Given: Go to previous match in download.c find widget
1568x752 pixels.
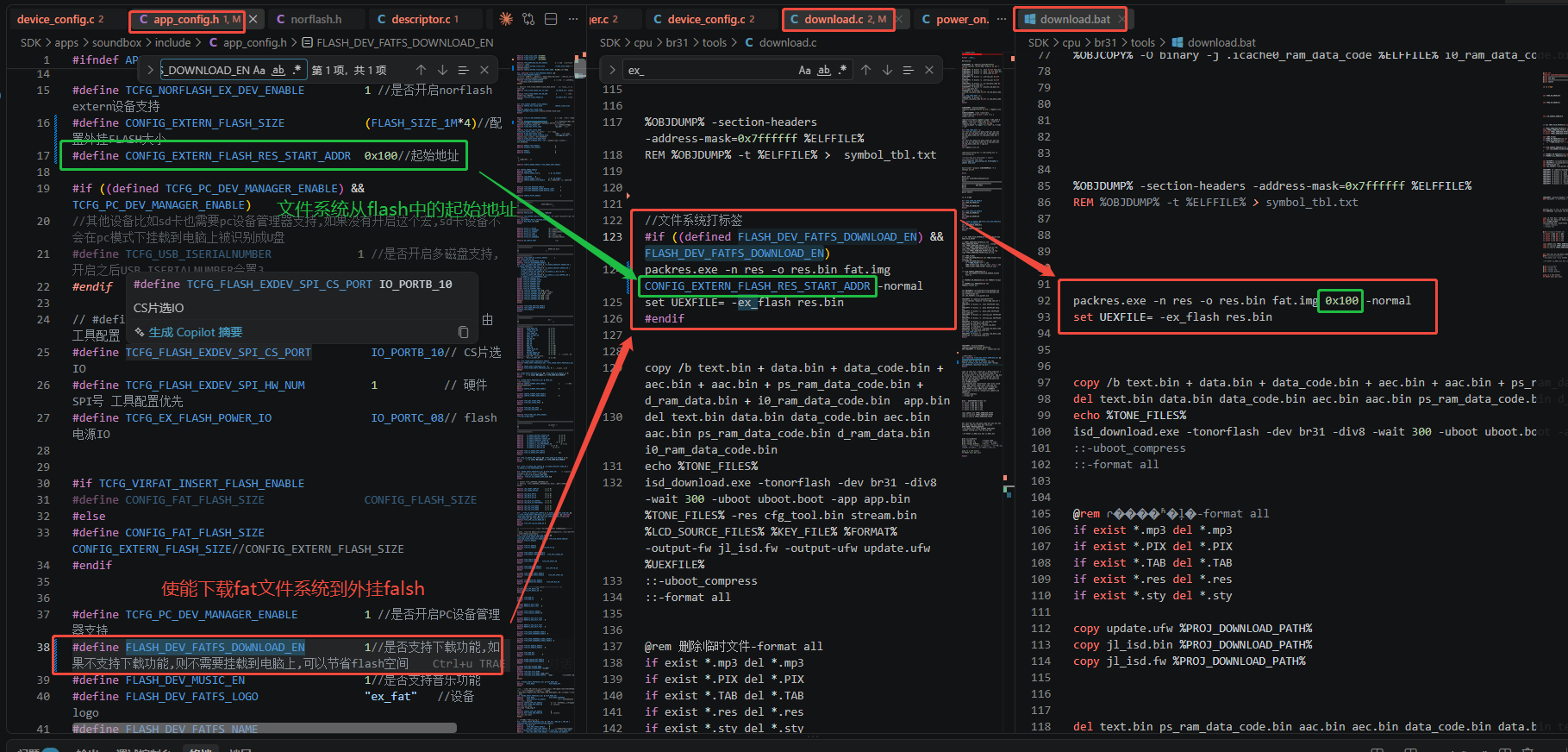Looking at the screenshot, I should point(865,70).
